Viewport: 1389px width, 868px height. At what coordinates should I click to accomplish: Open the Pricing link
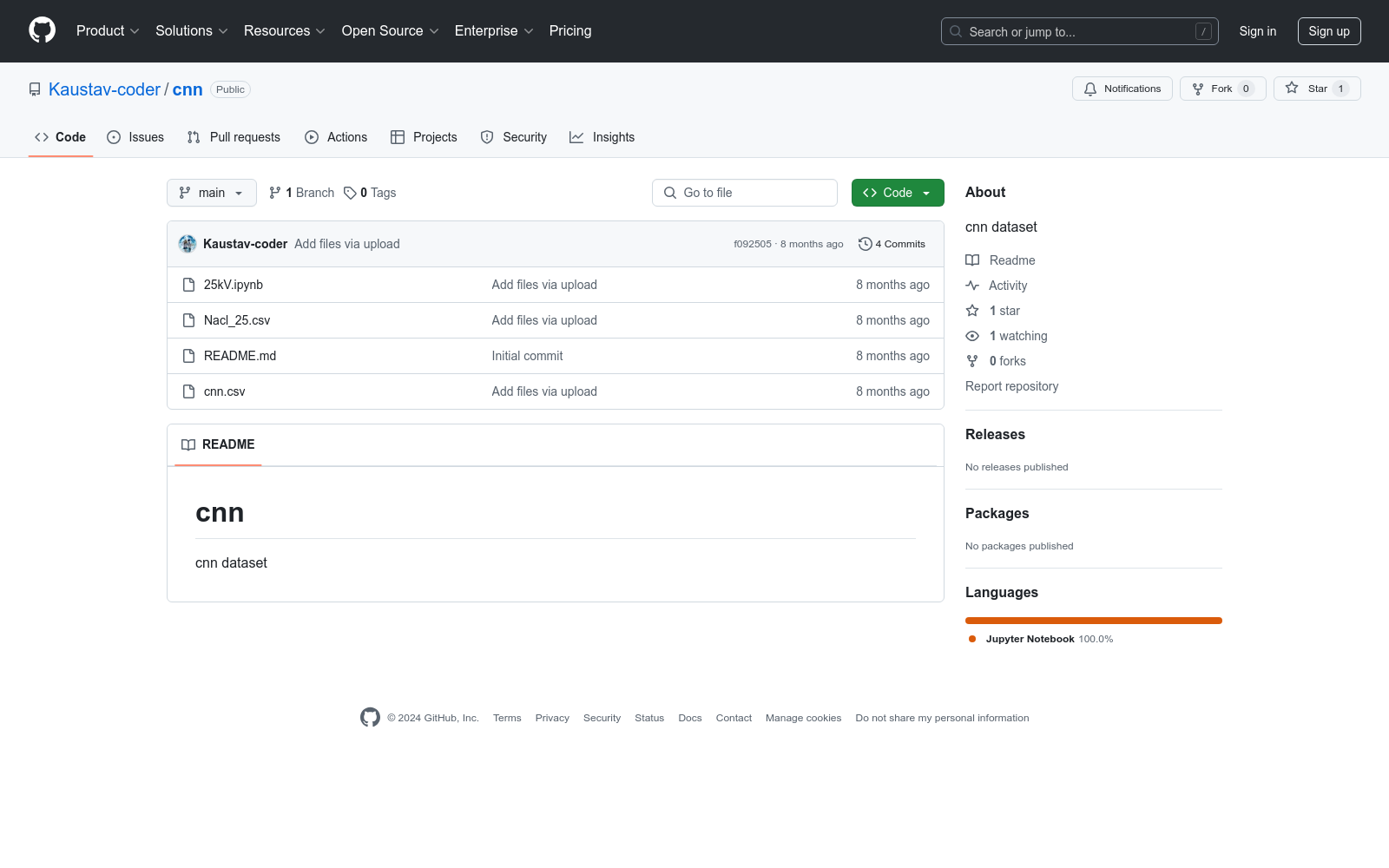pyautogui.click(x=570, y=30)
